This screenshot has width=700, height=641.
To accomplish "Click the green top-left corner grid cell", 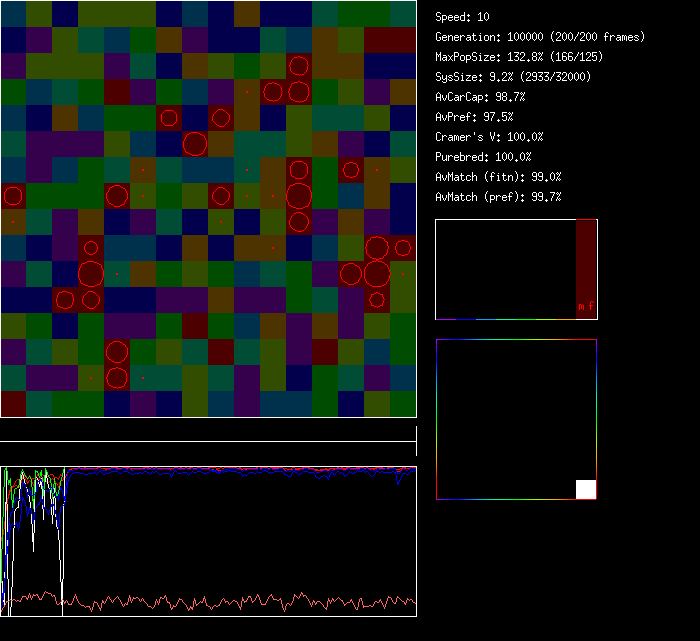I will (13, 14).
